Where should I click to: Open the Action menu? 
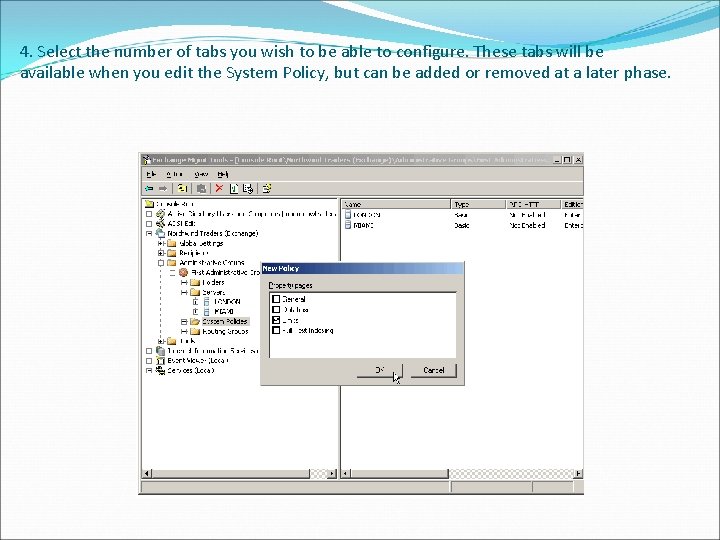[174, 174]
